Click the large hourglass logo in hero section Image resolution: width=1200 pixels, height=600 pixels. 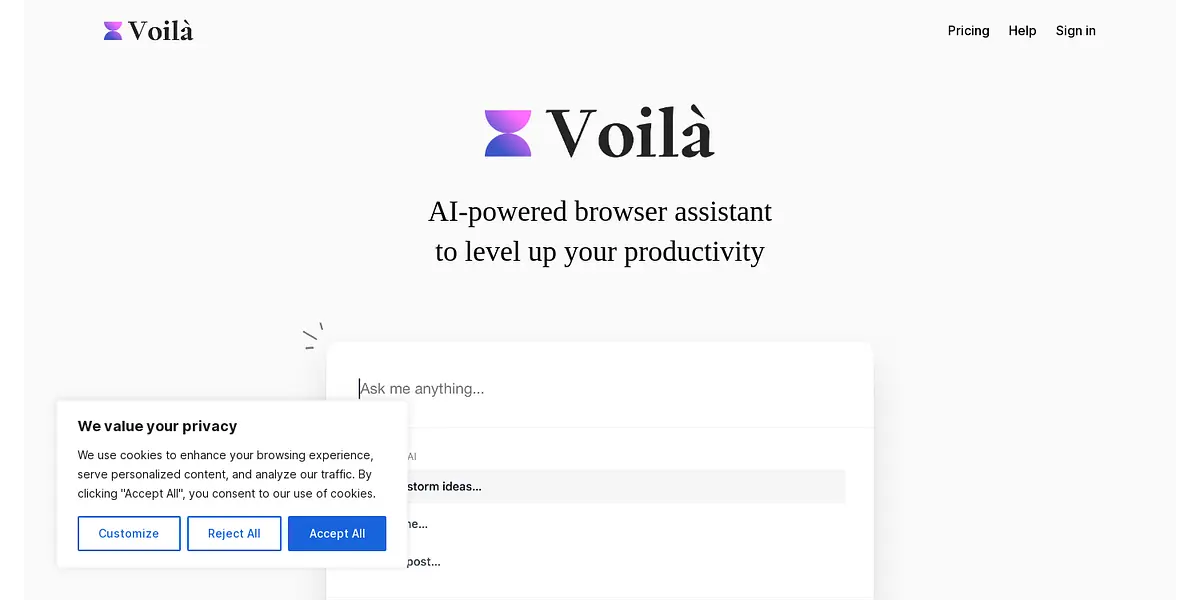coord(508,133)
